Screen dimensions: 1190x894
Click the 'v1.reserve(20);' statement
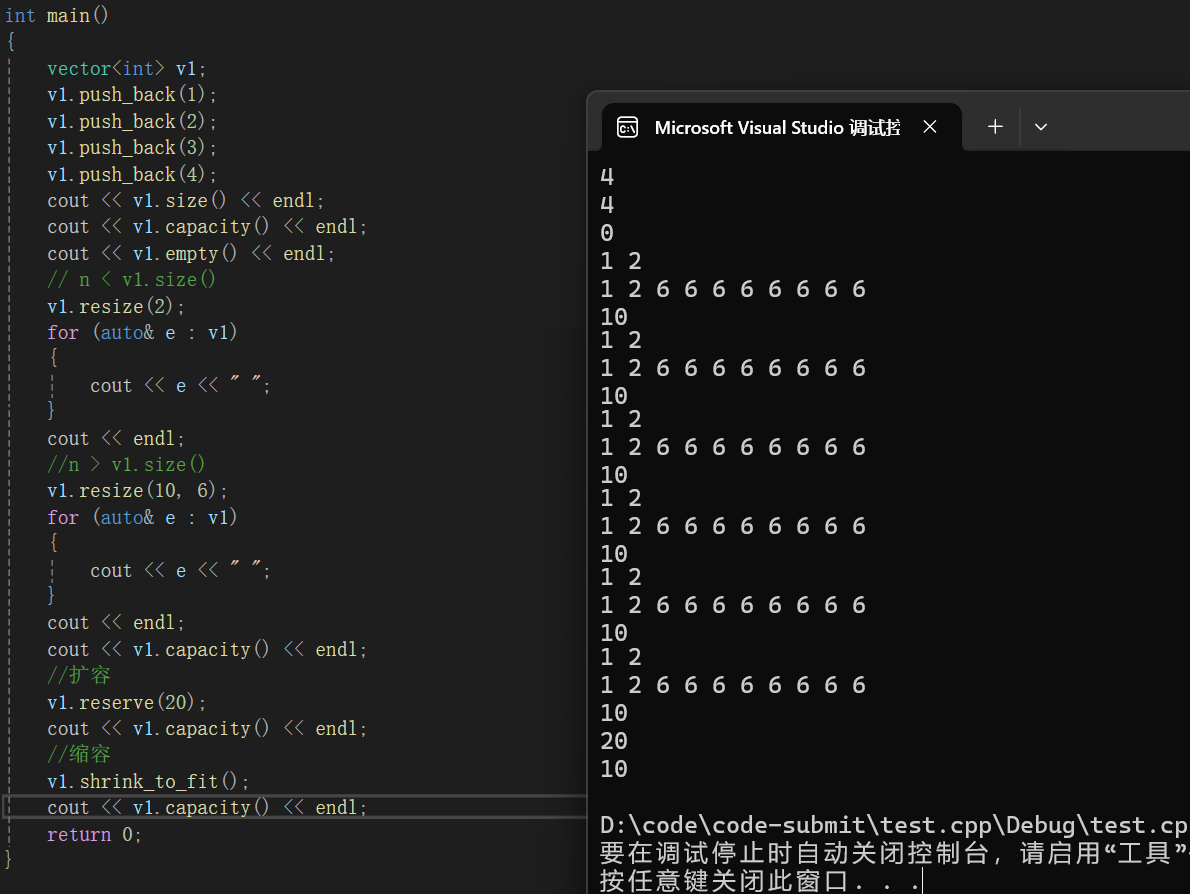pyautogui.click(x=126, y=702)
